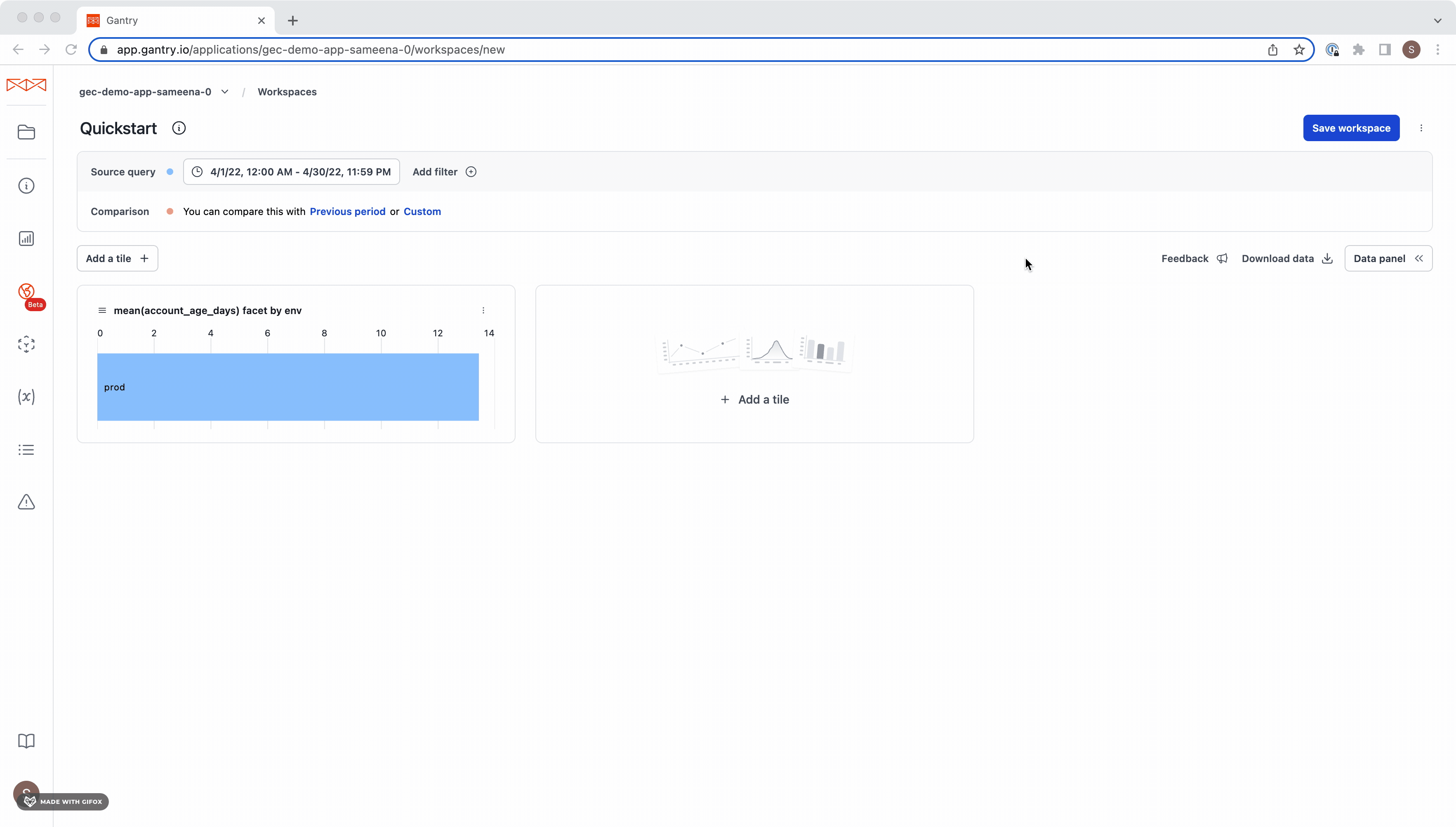This screenshot has height=827, width=1456.
Task: Expand the gec-demo-app-sameena-0 application dropdown
Action: 225,92
